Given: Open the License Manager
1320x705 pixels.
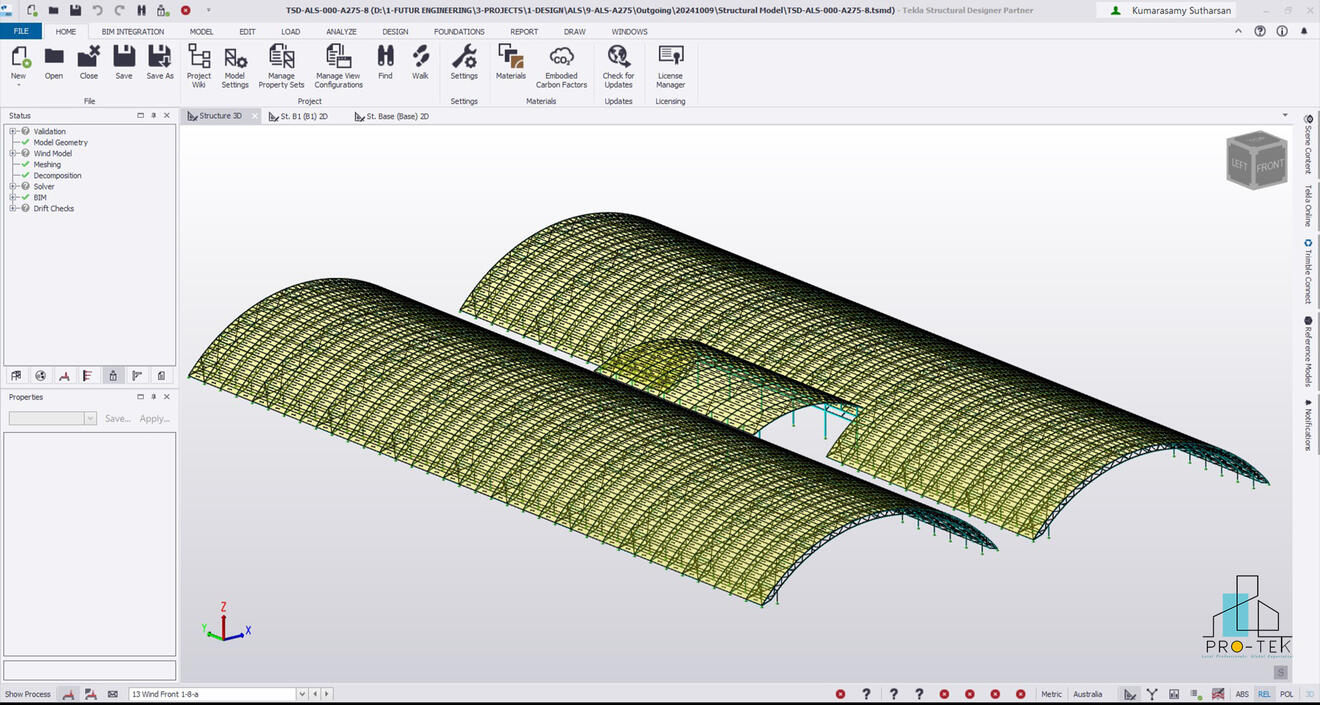Looking at the screenshot, I should point(670,65).
